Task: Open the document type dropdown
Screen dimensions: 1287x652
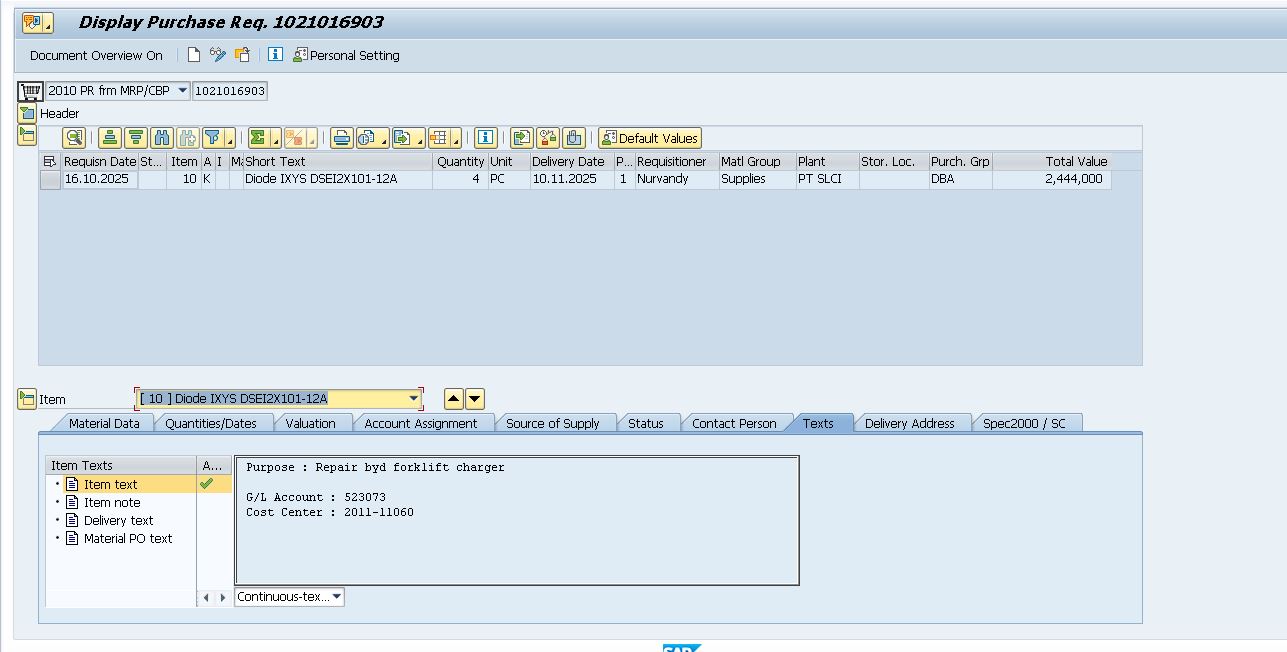Action: coord(182,91)
